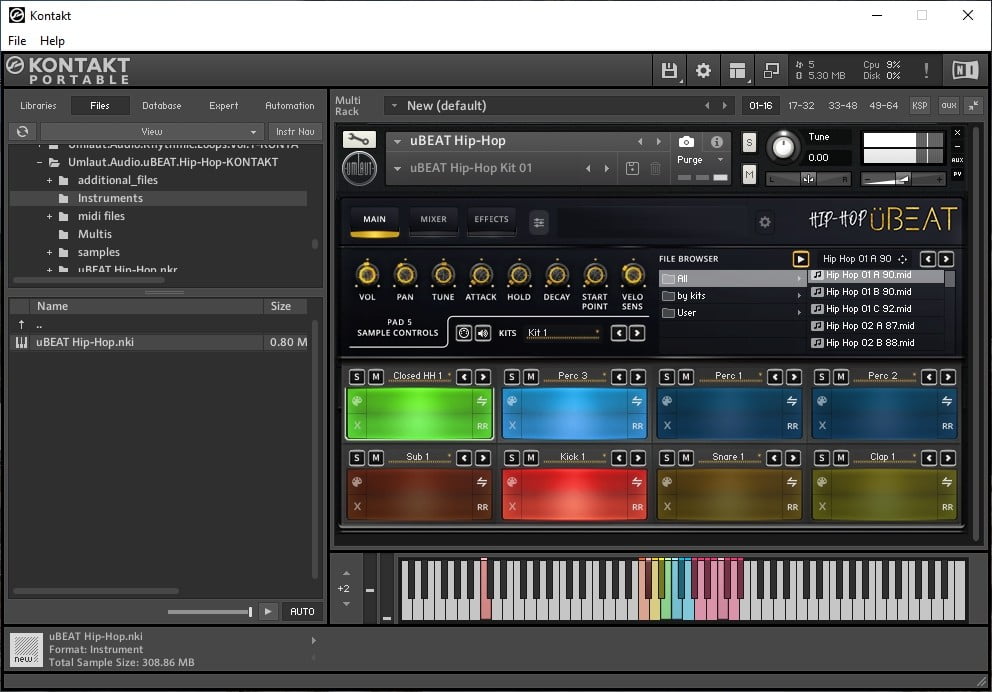This screenshot has width=992, height=692.
Task: Mute the Closed HH 1 pad
Action: point(376,377)
